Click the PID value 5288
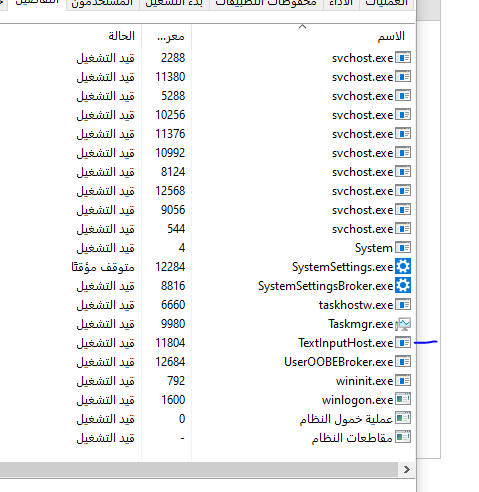479x492 pixels. 173,96
